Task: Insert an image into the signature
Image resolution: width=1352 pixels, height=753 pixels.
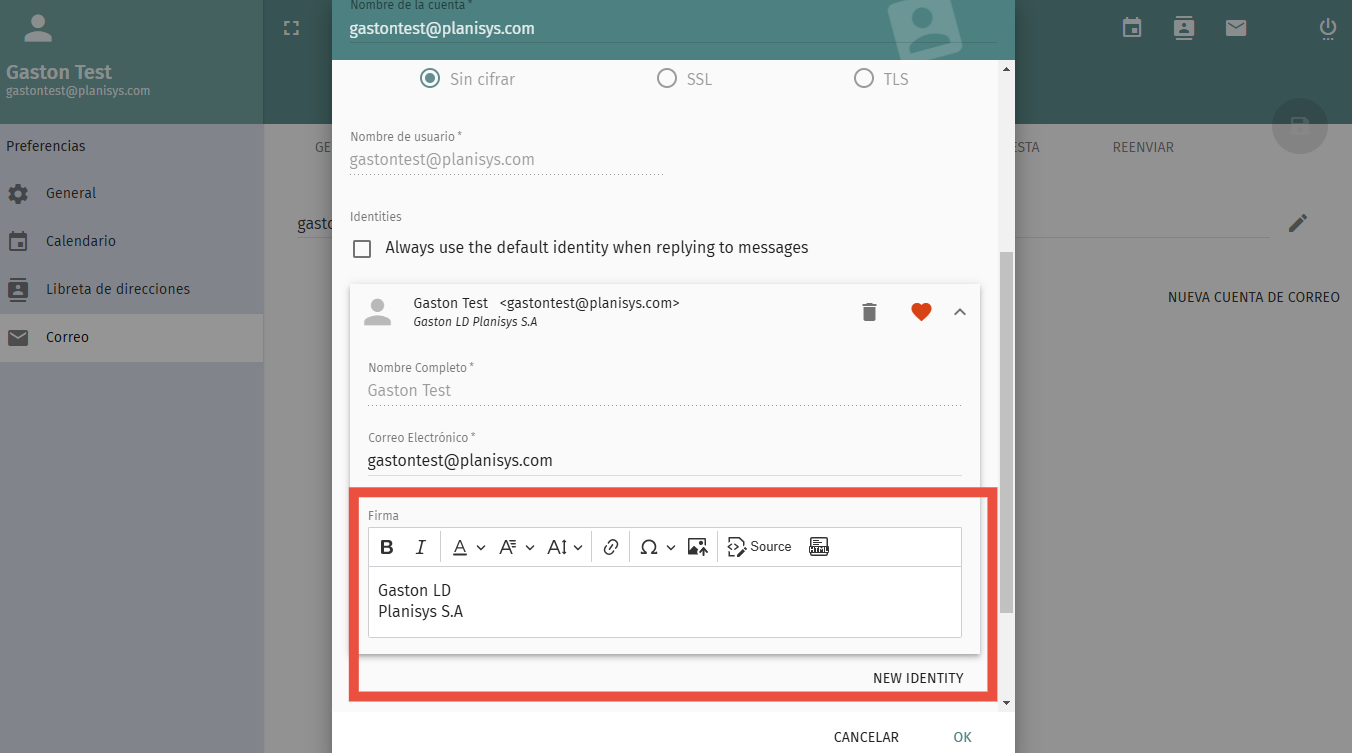Action: [698, 547]
